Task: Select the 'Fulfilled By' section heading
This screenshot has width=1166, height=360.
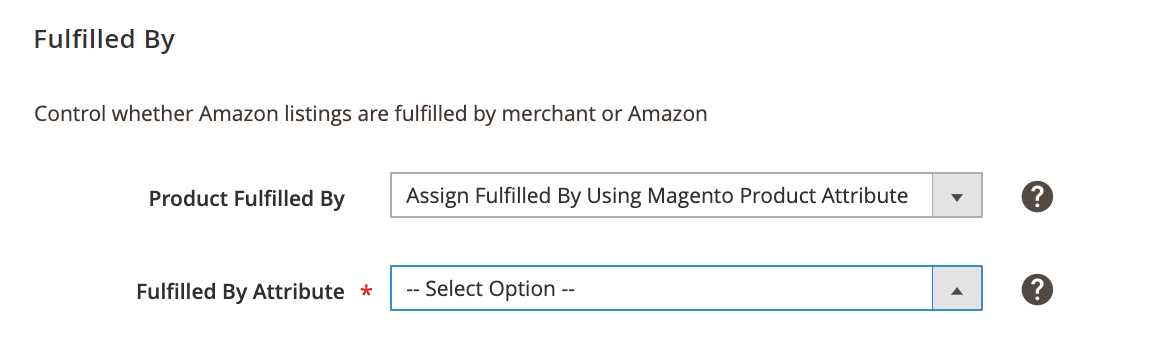Action: pos(104,39)
